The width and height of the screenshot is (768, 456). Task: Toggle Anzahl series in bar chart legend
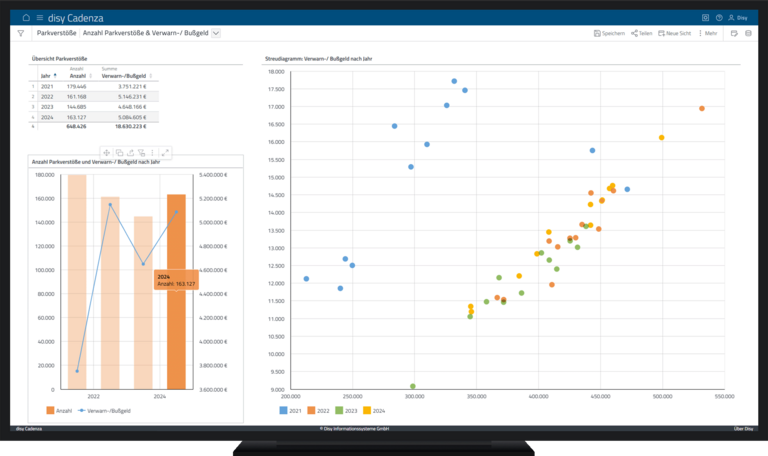59,410
